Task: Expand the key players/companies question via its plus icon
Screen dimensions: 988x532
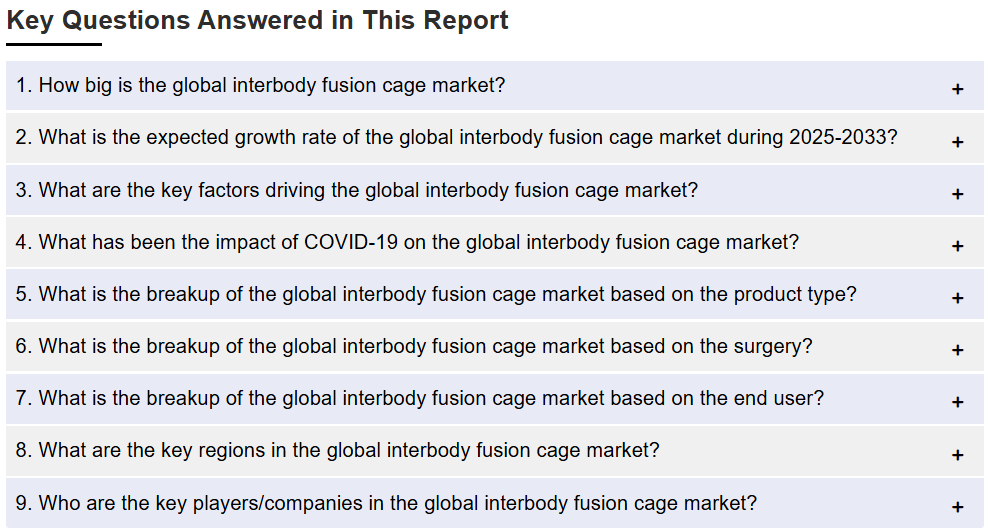Action: [x=957, y=507]
